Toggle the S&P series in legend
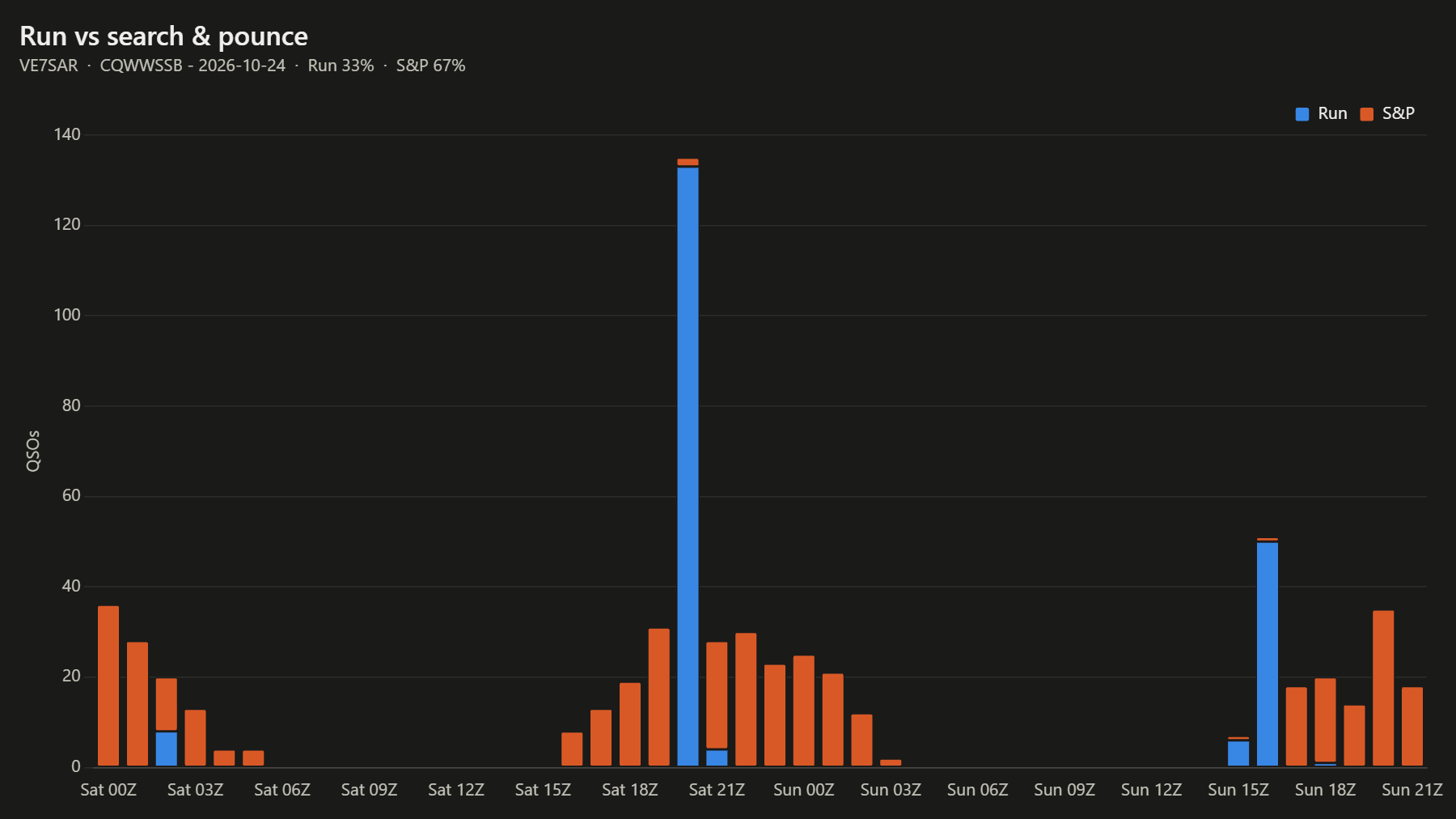This screenshot has width=1456, height=819. [x=1387, y=114]
